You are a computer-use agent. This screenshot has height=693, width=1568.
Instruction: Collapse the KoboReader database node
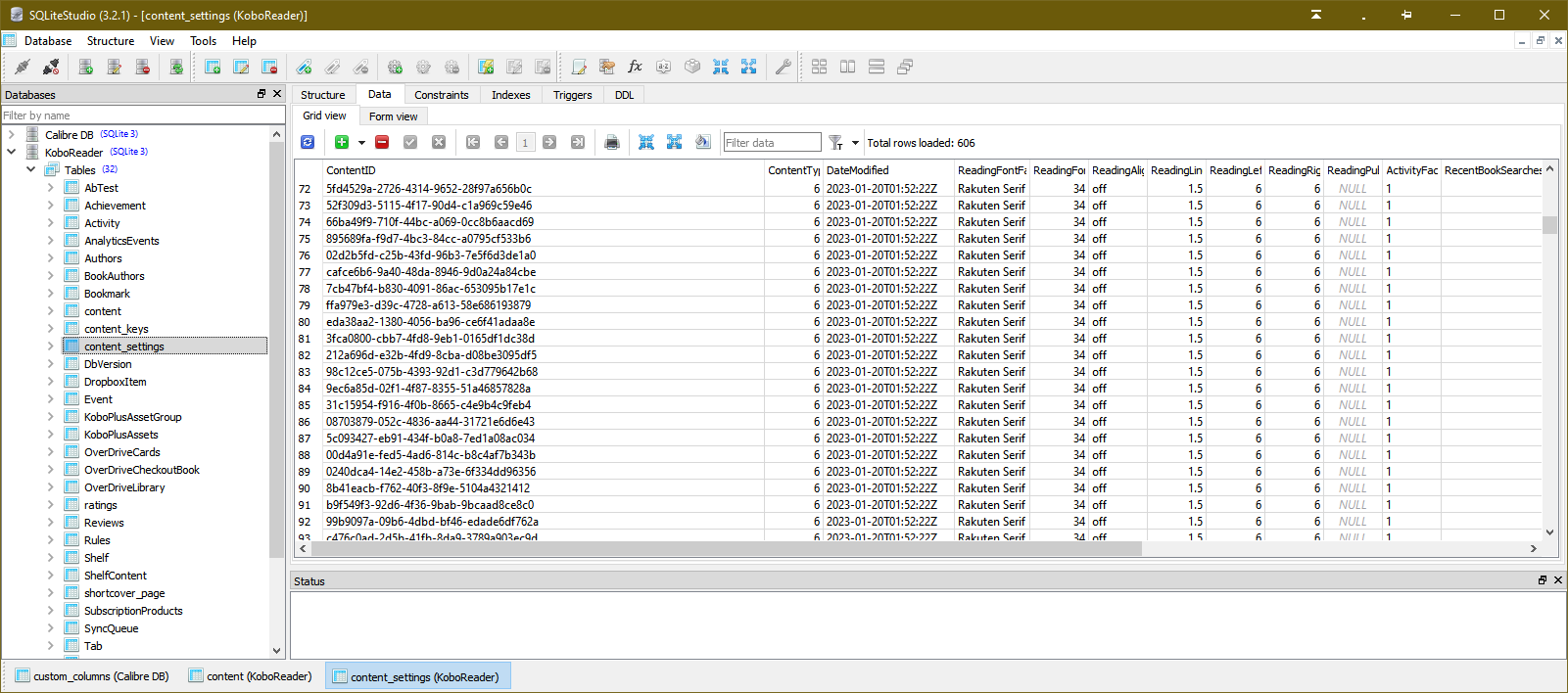12,152
